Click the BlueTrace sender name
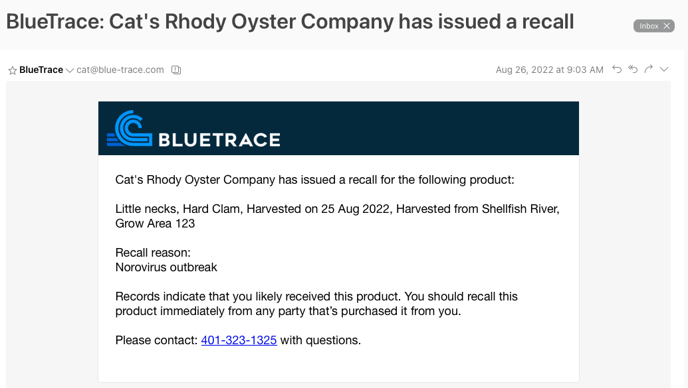688x388 pixels. point(41,70)
